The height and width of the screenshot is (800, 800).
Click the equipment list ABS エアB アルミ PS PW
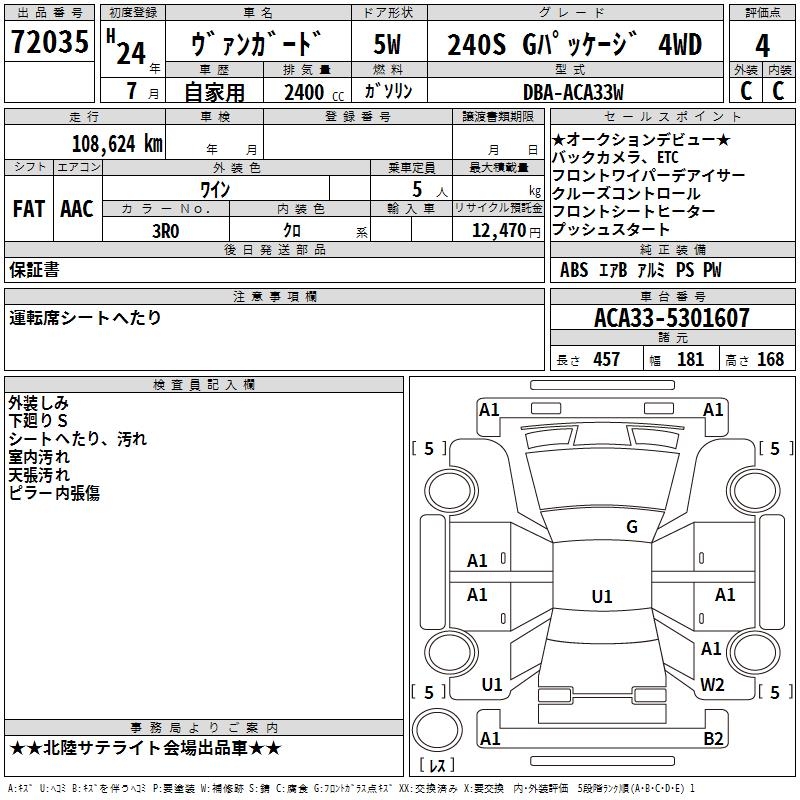[x=640, y=270]
